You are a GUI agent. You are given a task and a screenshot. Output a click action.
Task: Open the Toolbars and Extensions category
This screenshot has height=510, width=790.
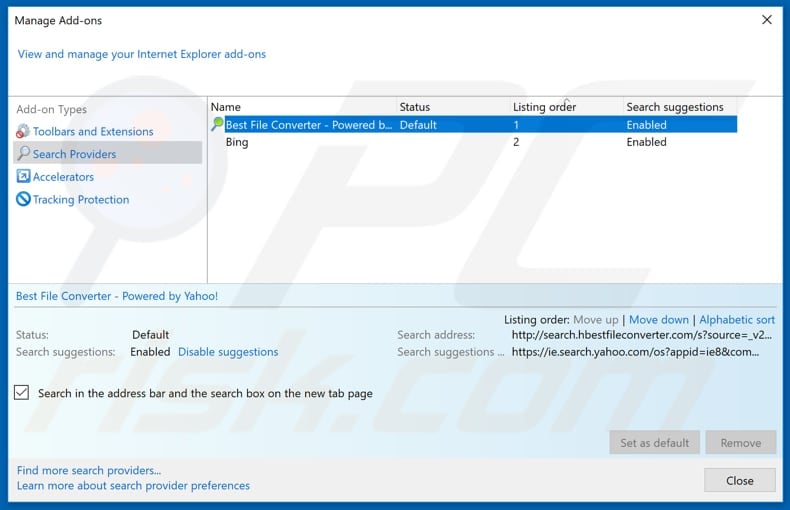[93, 132]
